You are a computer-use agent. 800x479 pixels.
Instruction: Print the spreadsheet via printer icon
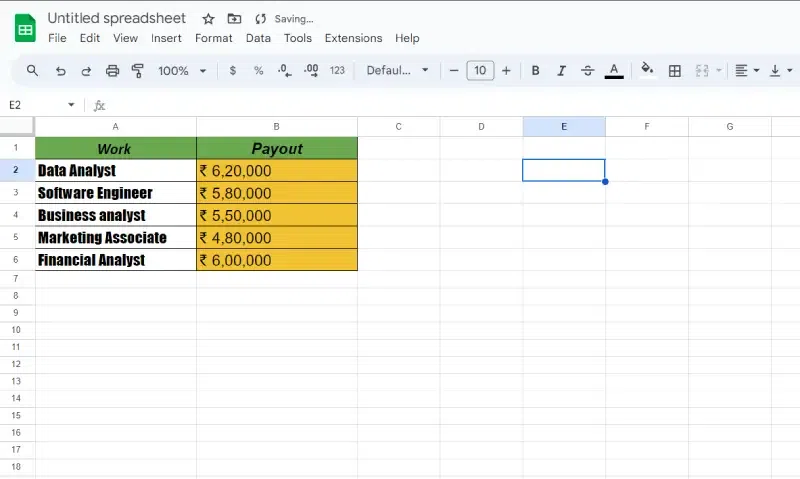coord(112,70)
